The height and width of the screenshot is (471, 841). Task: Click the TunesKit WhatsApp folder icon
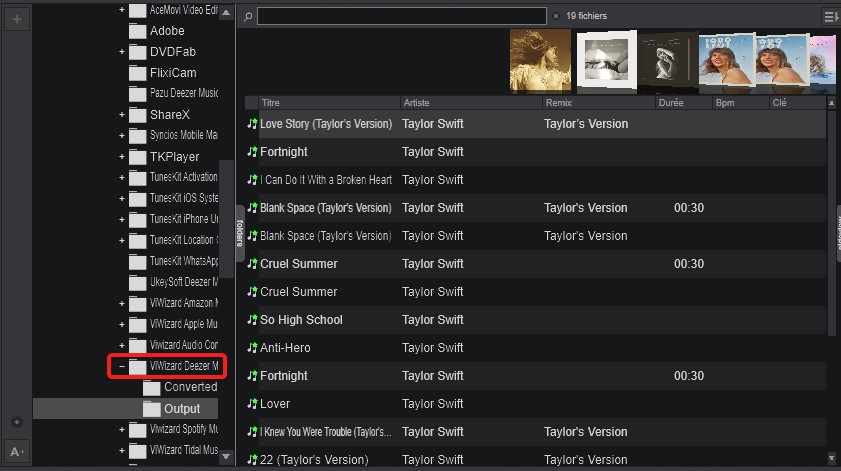click(138, 261)
